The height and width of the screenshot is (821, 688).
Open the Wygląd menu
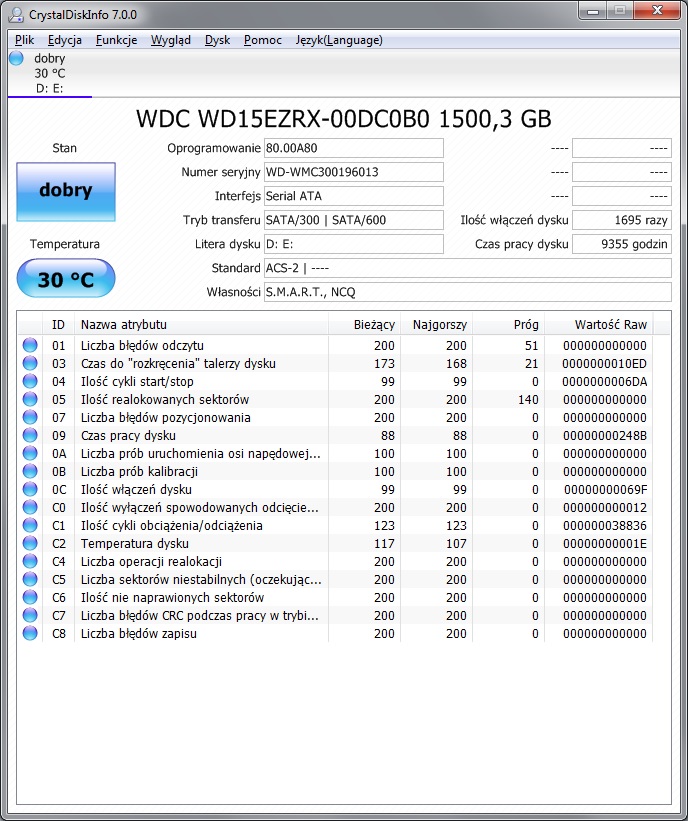pos(171,40)
